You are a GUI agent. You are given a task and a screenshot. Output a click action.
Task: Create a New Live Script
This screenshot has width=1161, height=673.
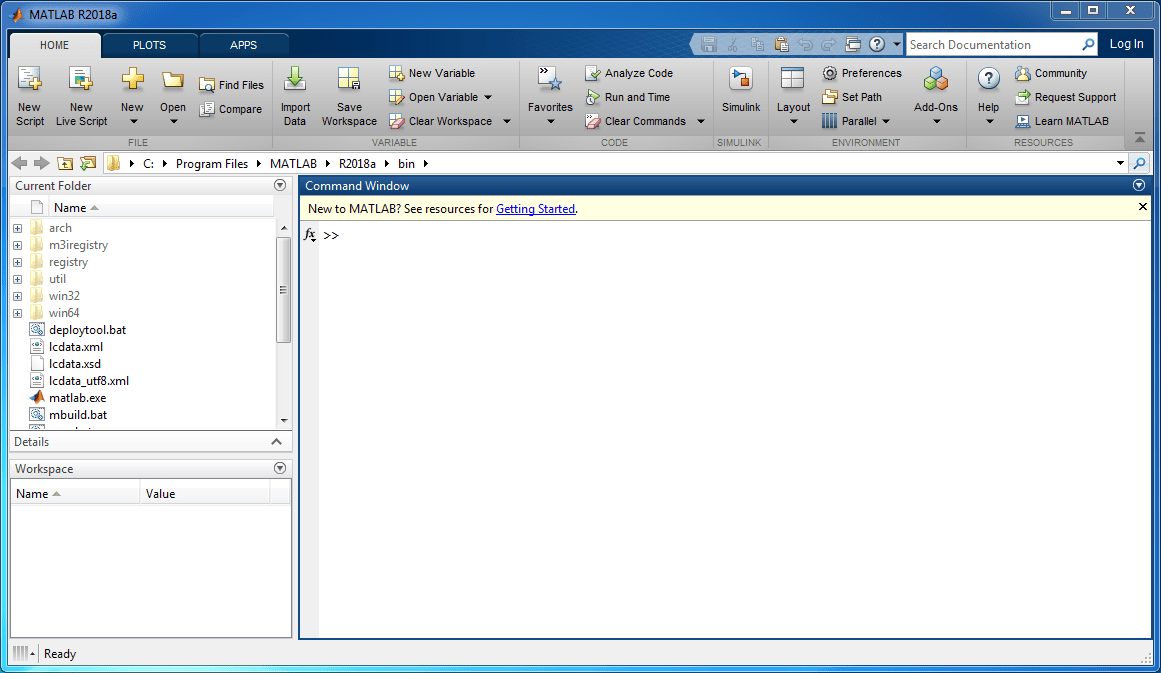coord(81,96)
